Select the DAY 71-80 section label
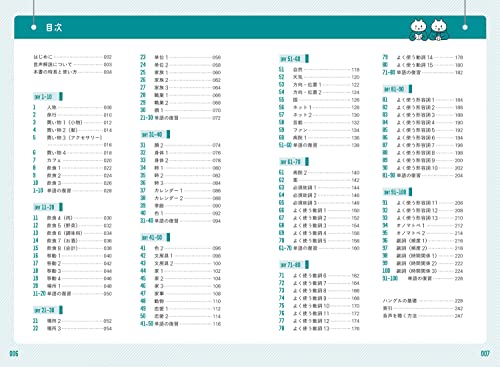This screenshot has width=500, height=367. 294,265
